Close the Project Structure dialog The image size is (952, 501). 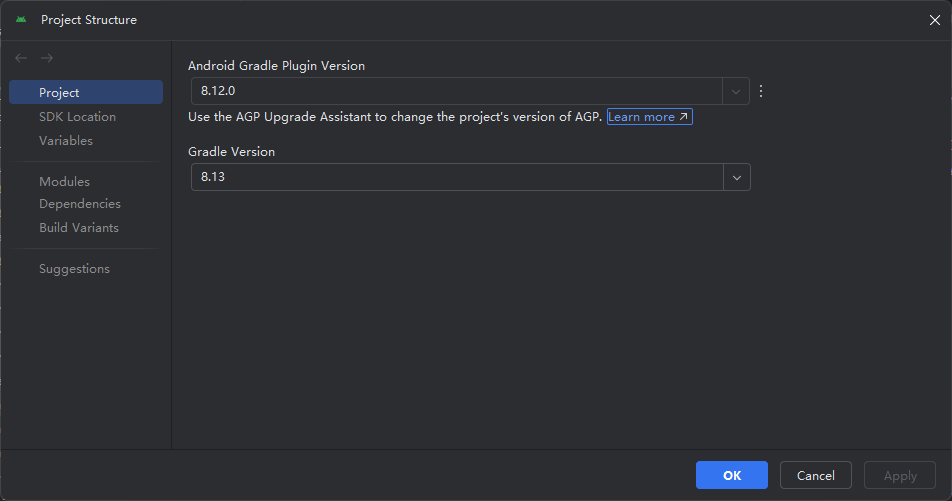(x=934, y=20)
